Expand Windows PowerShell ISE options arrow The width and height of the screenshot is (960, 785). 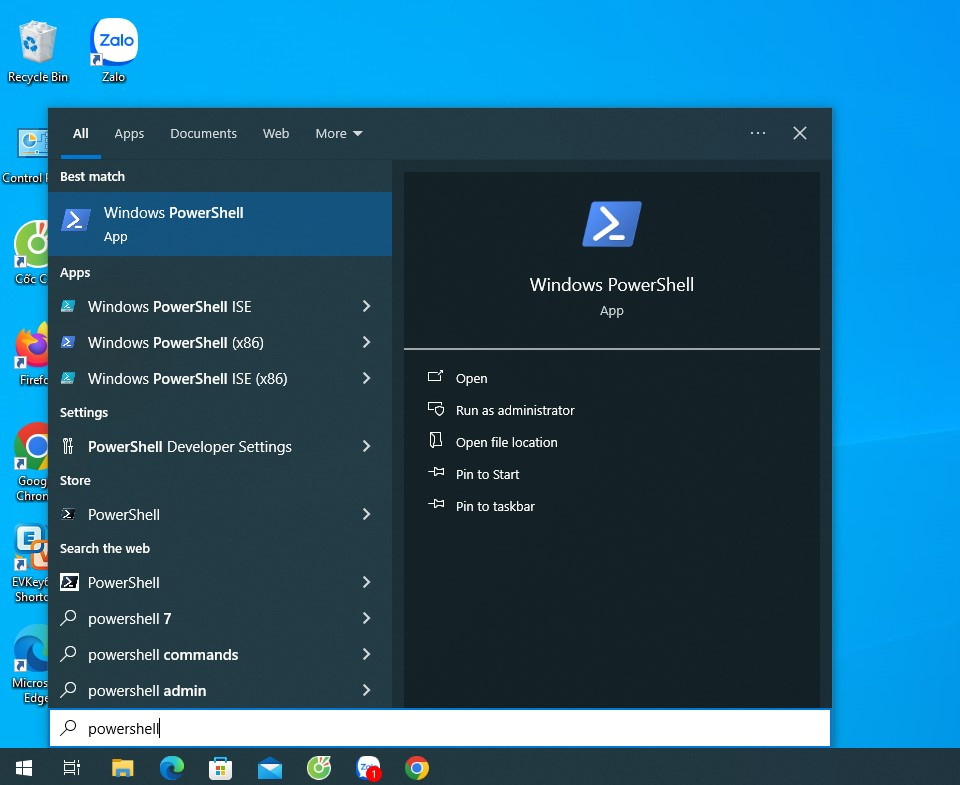click(x=366, y=306)
